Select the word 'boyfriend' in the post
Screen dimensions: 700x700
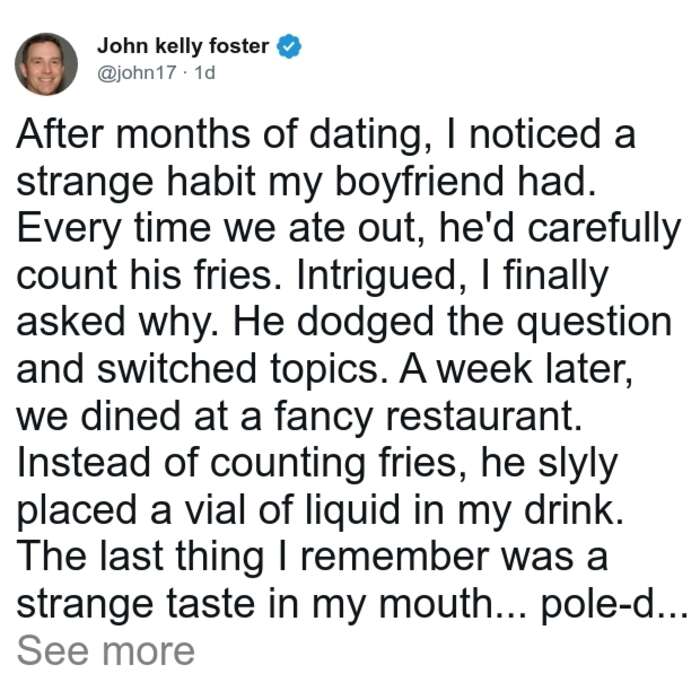click(419, 182)
